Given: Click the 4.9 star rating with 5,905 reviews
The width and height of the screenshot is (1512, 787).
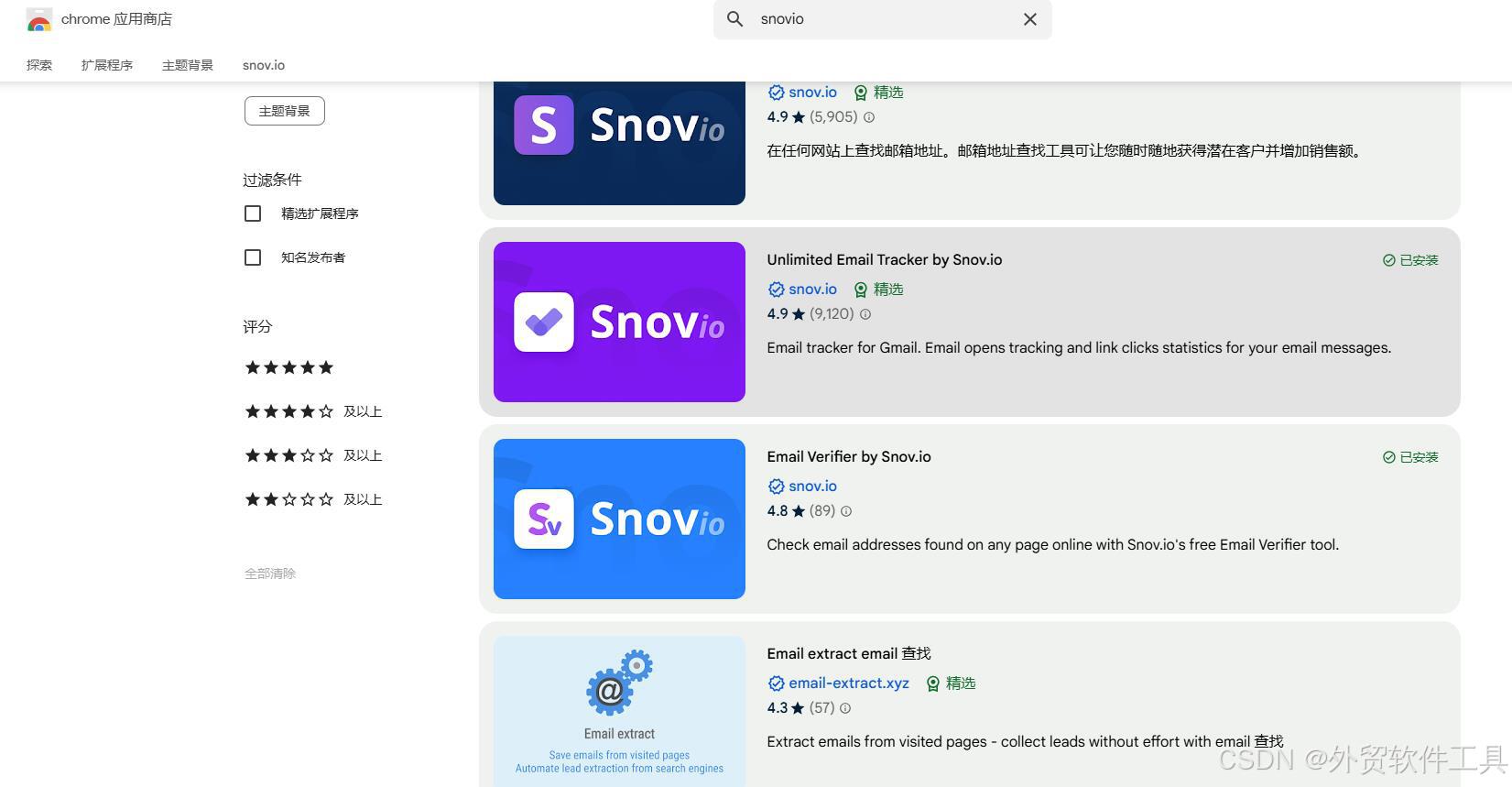Looking at the screenshot, I should [812, 117].
